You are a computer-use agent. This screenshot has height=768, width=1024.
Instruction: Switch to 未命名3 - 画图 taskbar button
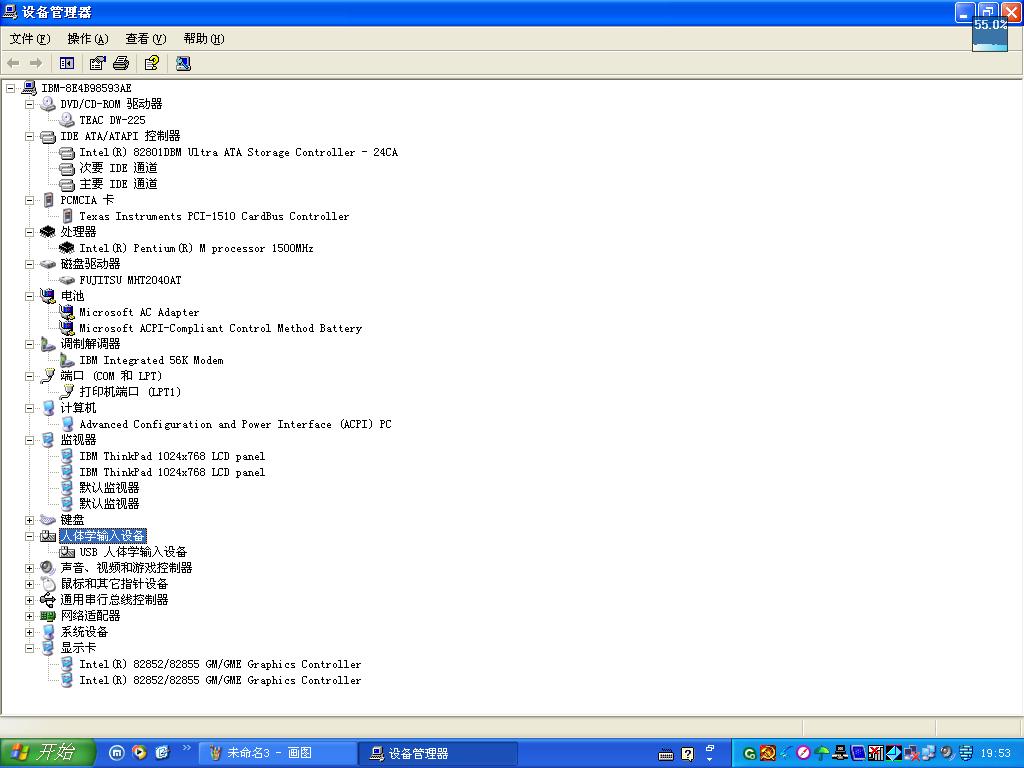pos(277,753)
